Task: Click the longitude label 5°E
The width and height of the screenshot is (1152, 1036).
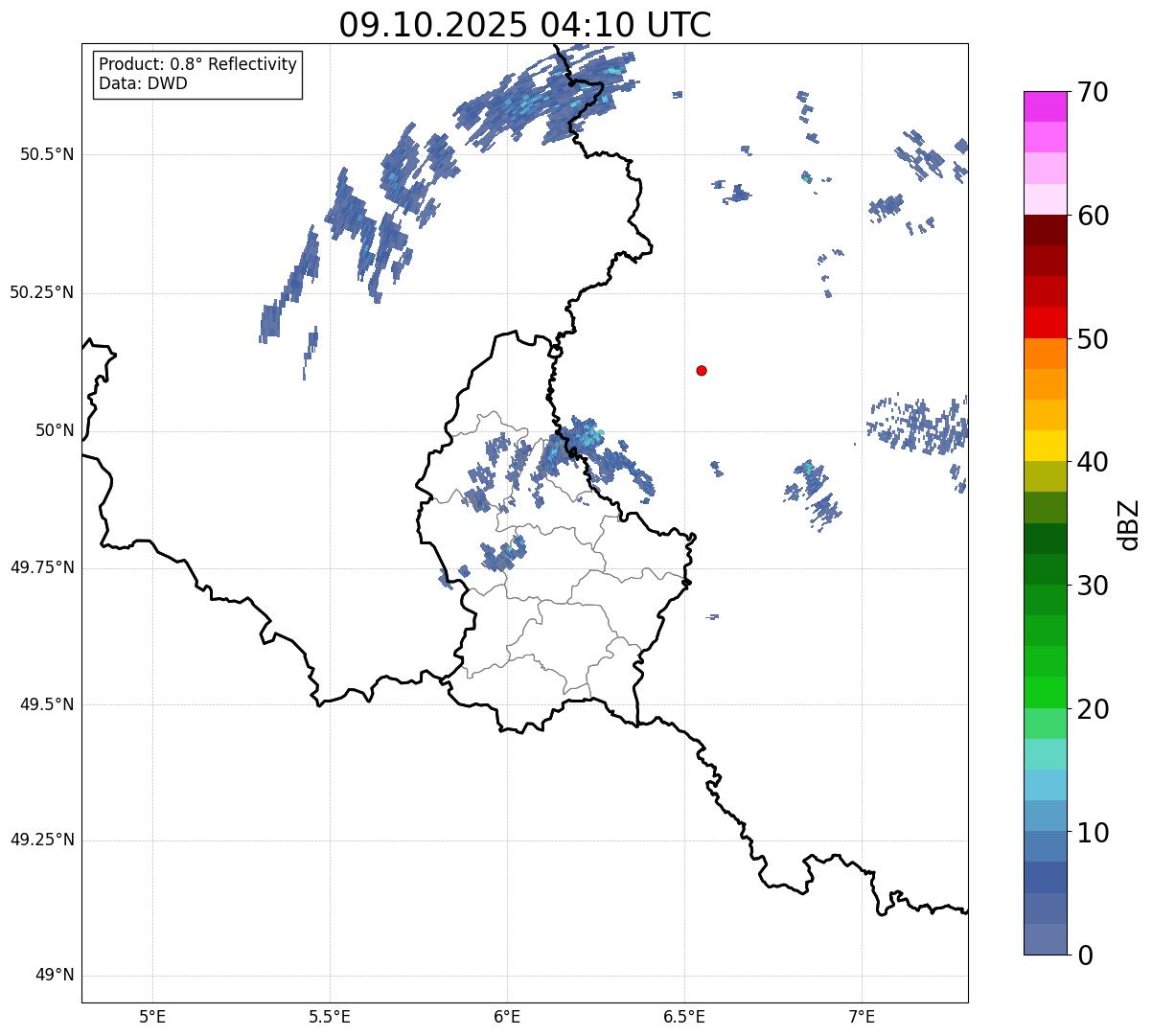Action: 152,1016
